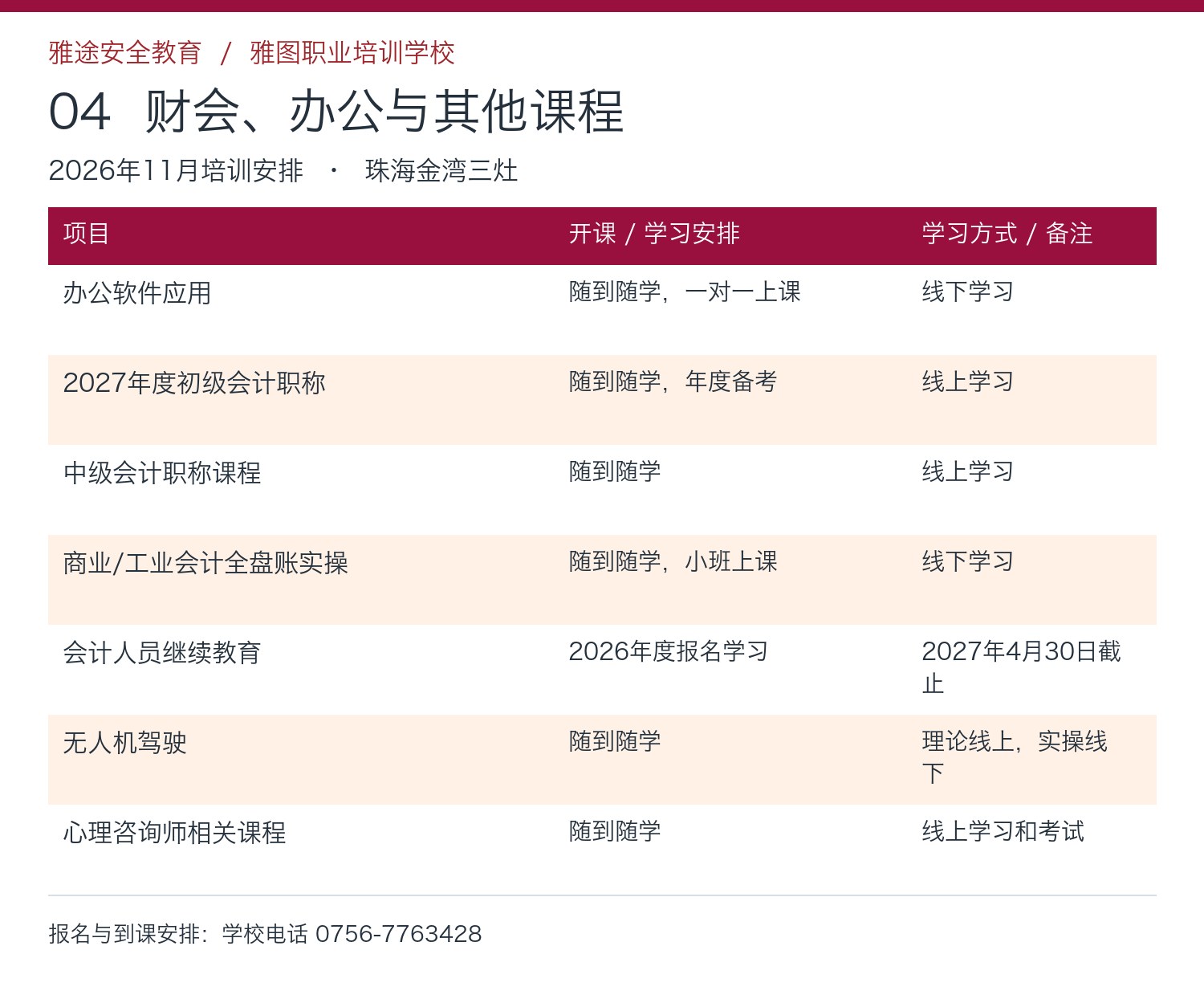
Task: Select the 无人机驾驶 course
Action: pos(124,743)
